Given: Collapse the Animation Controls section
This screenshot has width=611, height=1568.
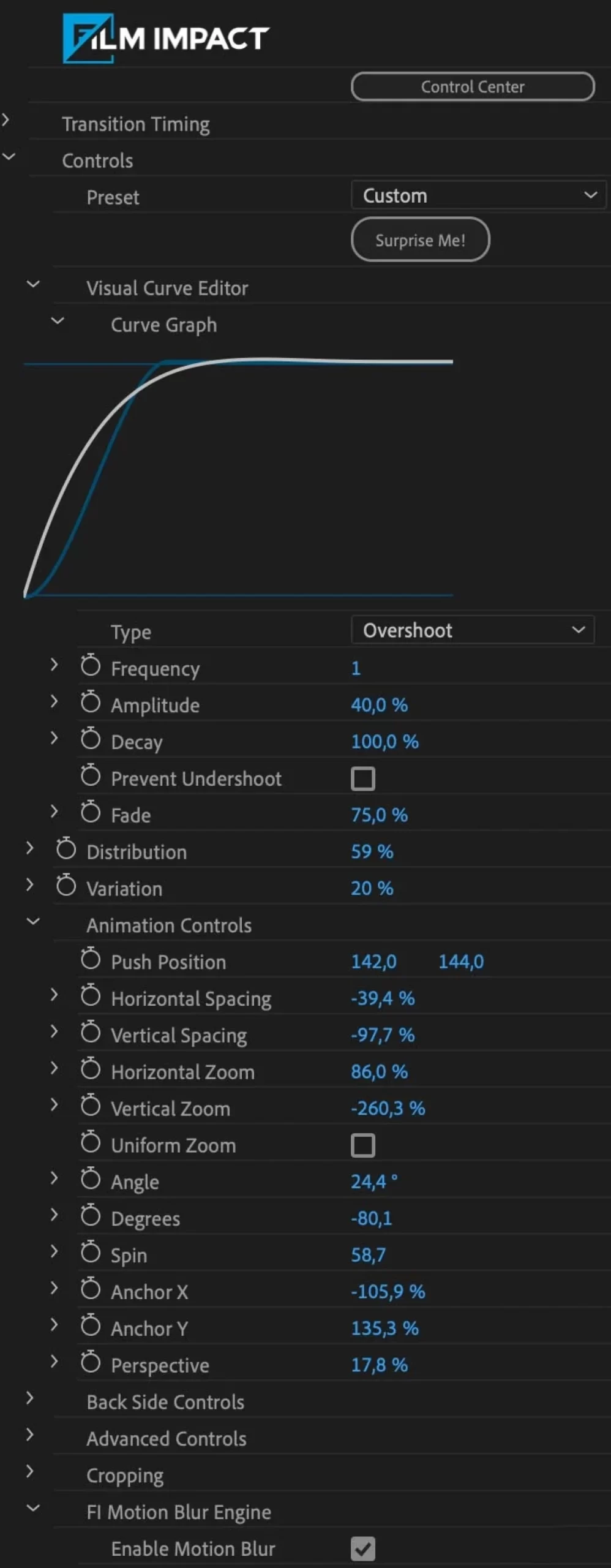Looking at the screenshot, I should pos(33,922).
